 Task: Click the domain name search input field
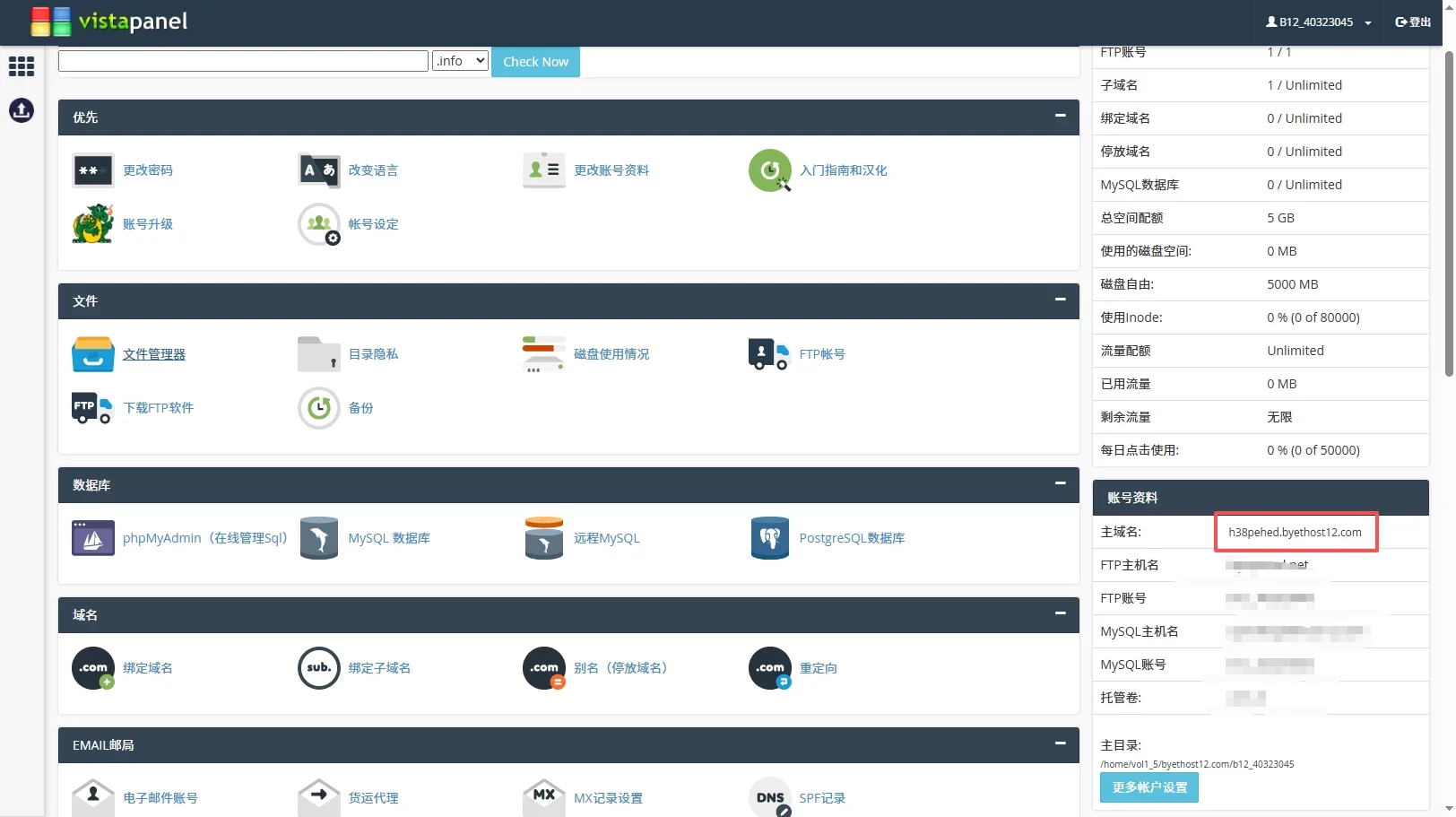(243, 61)
